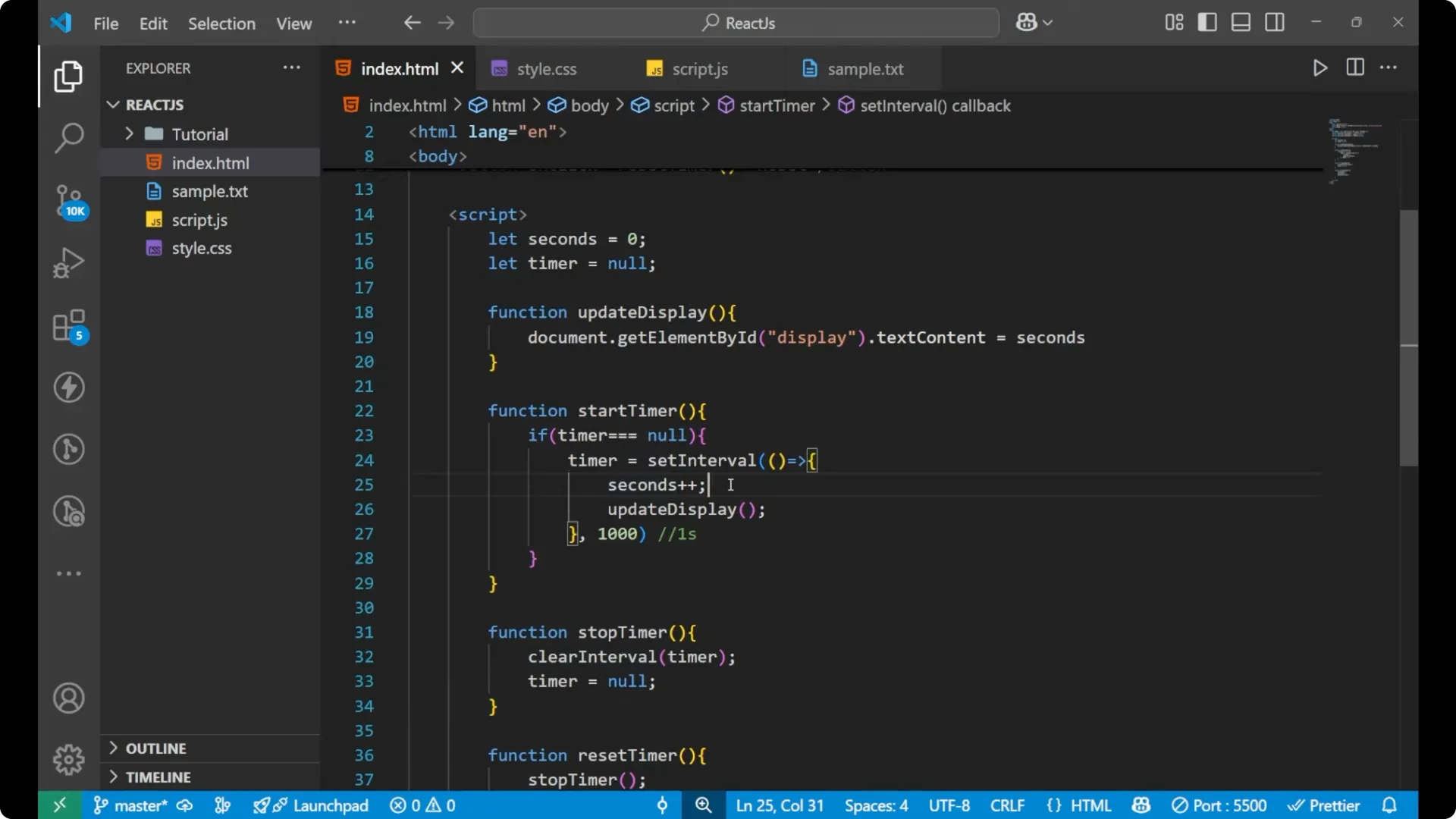Run the index.html file
This screenshot has width=1456, height=819.
(x=1319, y=67)
